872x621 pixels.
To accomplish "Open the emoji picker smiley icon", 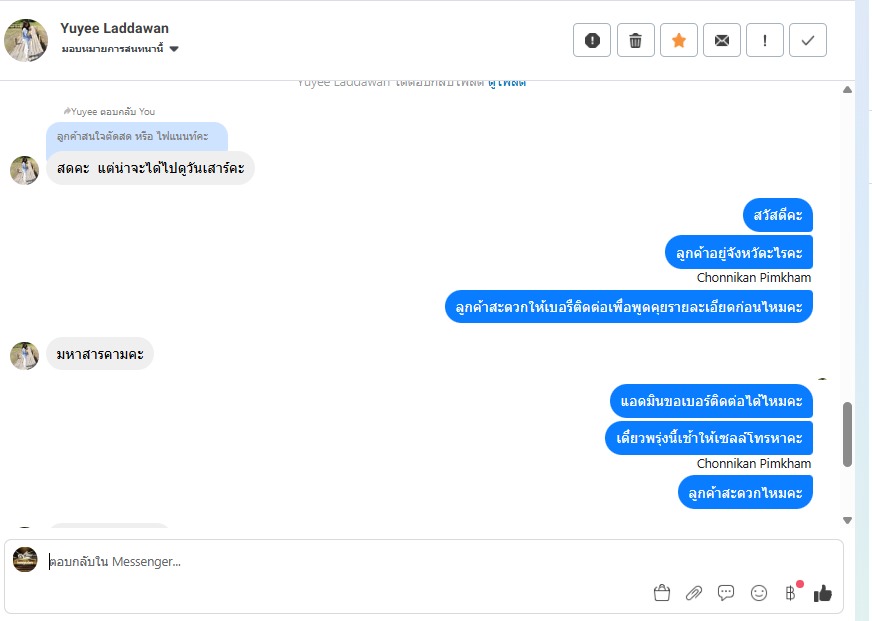I will tap(759, 593).
